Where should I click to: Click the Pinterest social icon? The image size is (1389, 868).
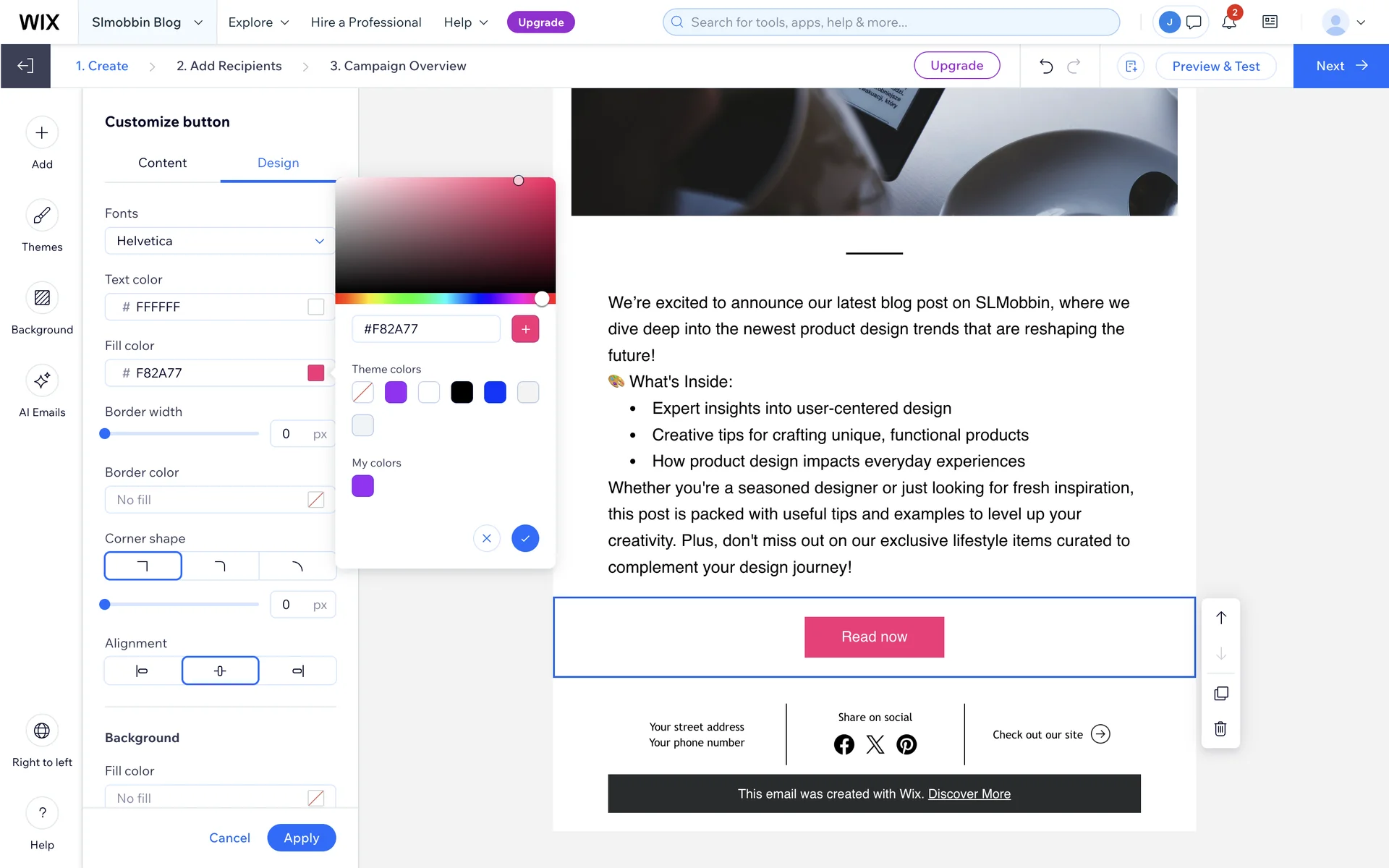point(906,744)
